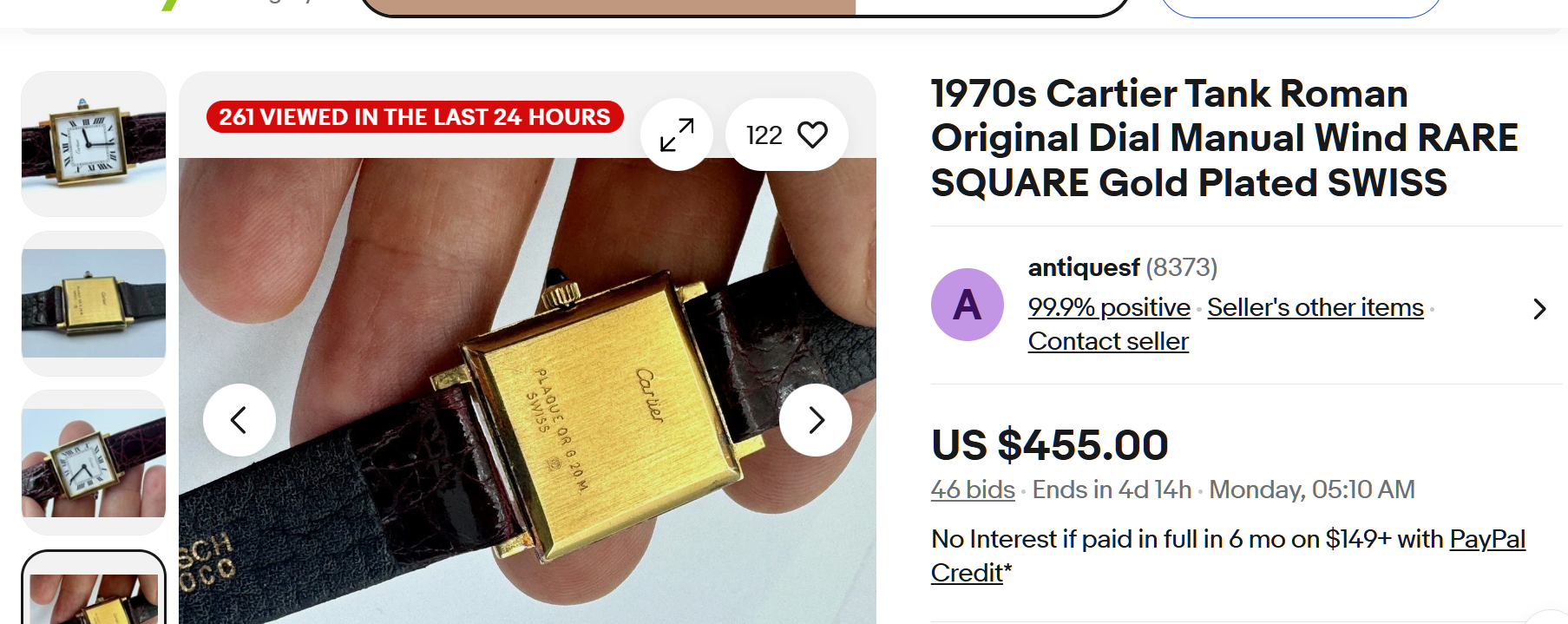The width and height of the screenshot is (1568, 624).
Task: View the 46 bids history
Action: [973, 490]
